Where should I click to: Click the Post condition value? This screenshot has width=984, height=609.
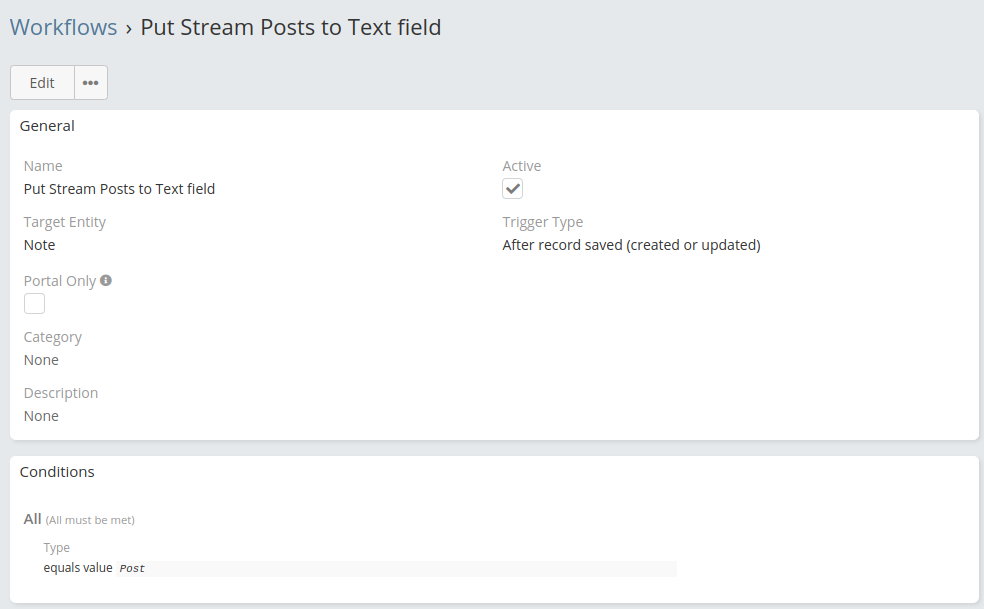pos(132,569)
